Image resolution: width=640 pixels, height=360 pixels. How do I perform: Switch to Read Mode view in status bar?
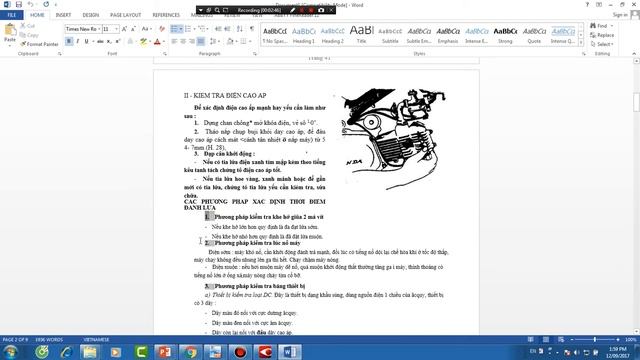pos(531,340)
